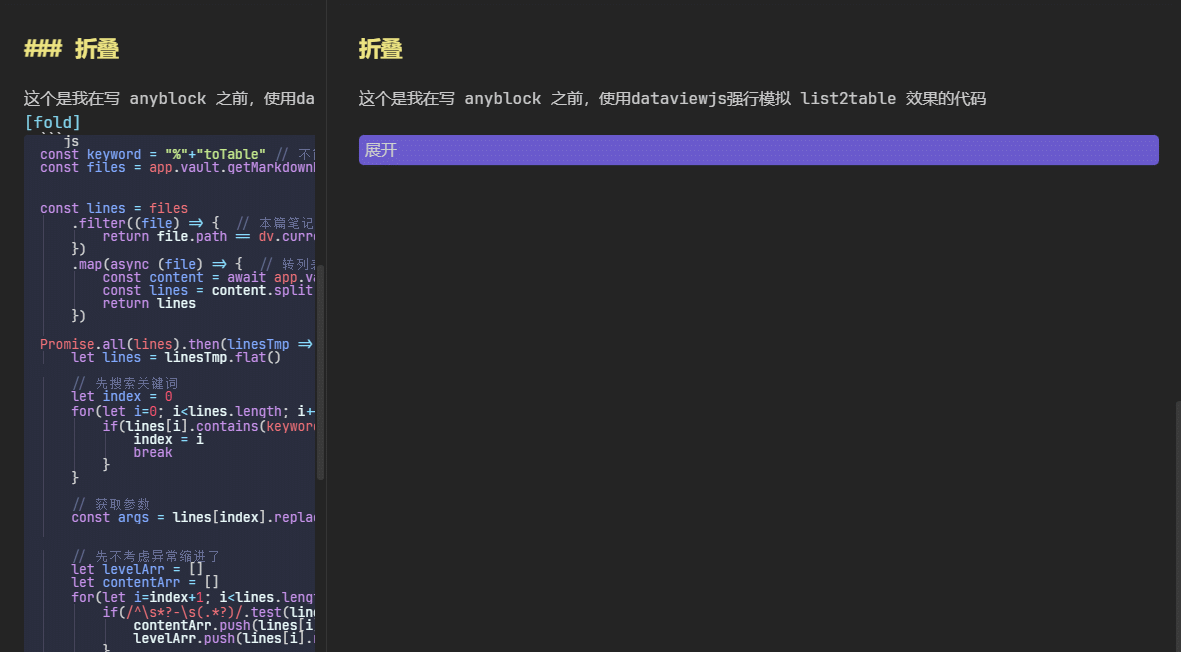Image resolution: width=1181 pixels, height=652 pixels.
Task: Click the preview pane's scrollbar at the right edge
Action: click(x=1177, y=520)
